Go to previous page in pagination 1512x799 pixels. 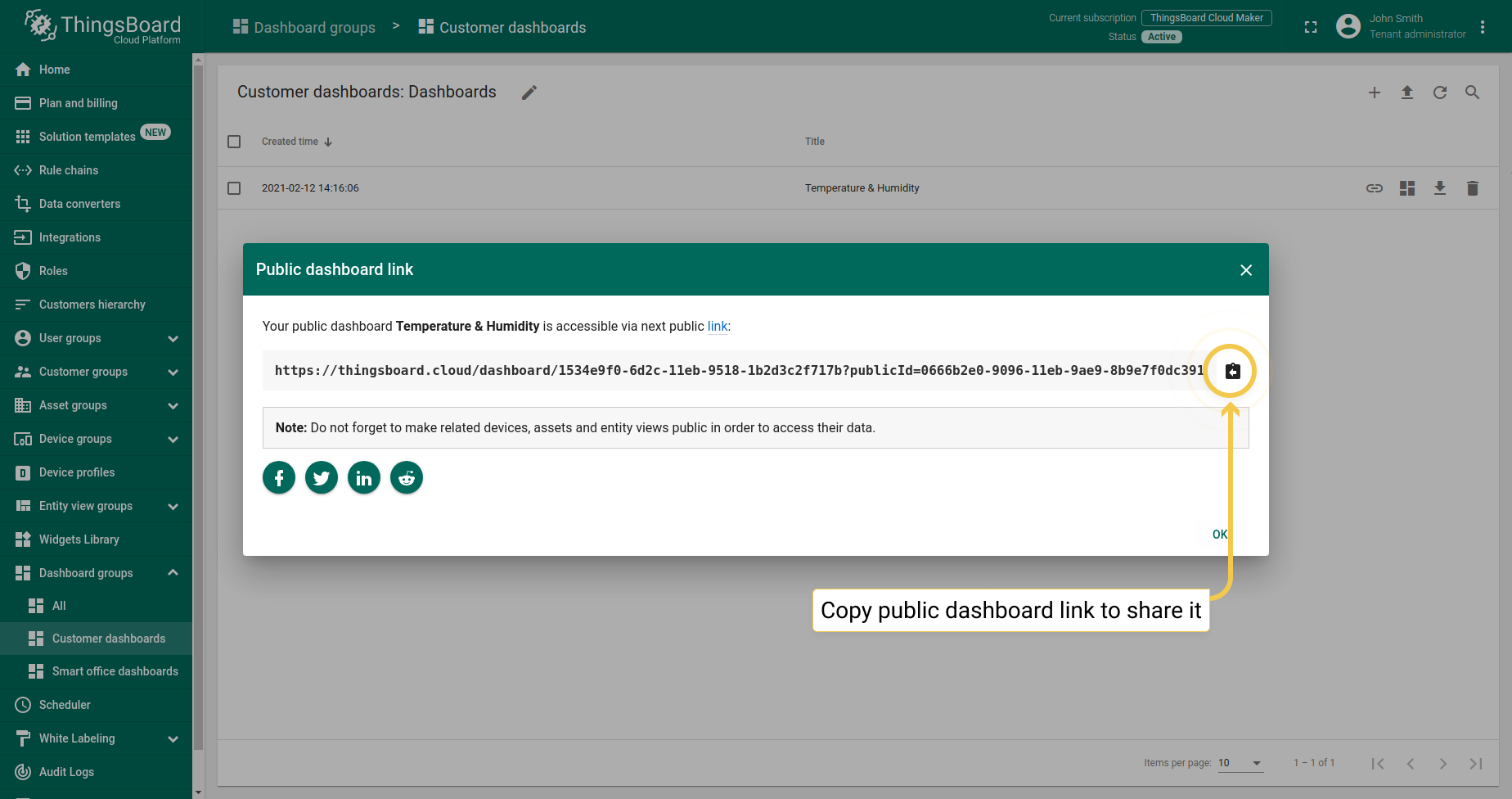1411,763
